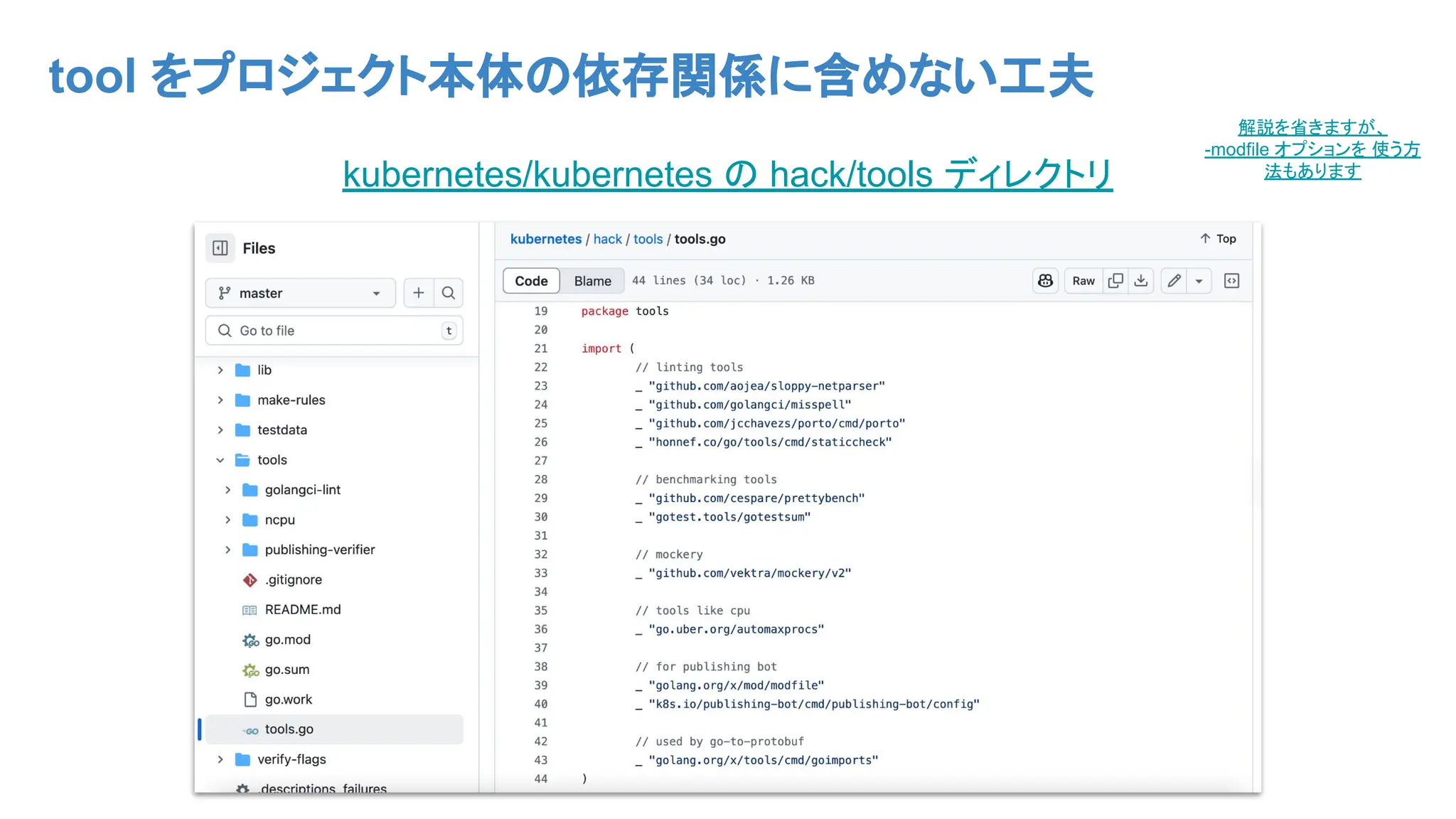Screen dimensions: 1456x819
Task: Click the go.mod gear icon
Action: click(x=250, y=641)
